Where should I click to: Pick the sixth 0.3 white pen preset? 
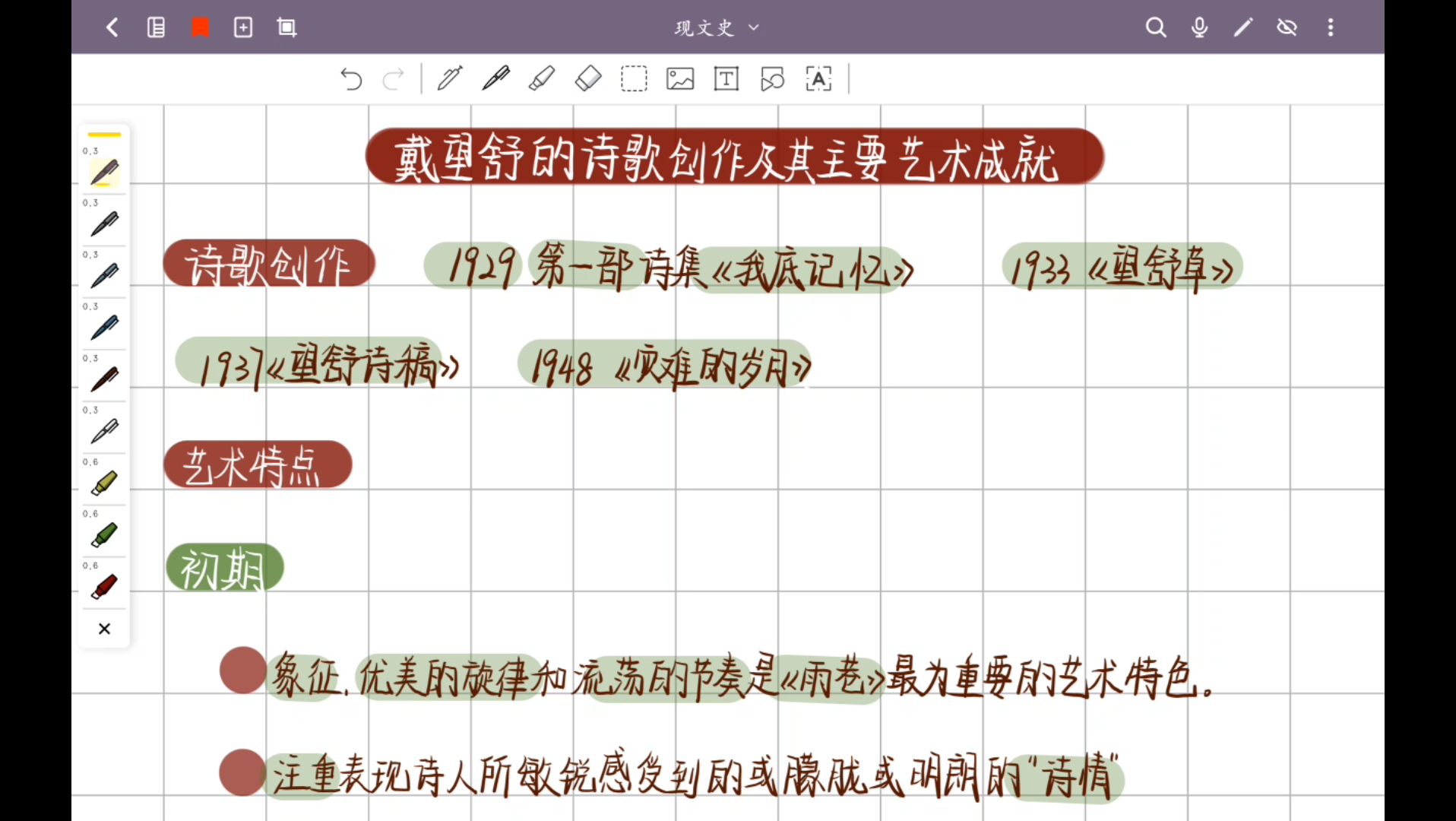click(104, 431)
